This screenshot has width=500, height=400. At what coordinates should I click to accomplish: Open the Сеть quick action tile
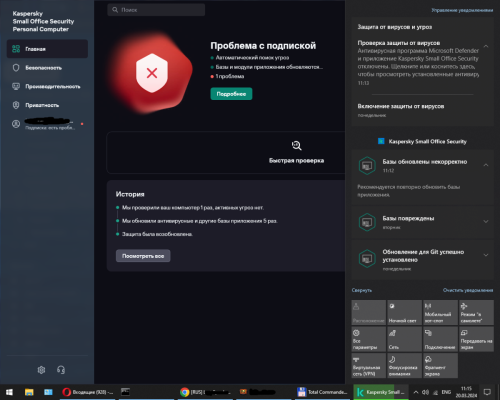[x=404, y=339]
